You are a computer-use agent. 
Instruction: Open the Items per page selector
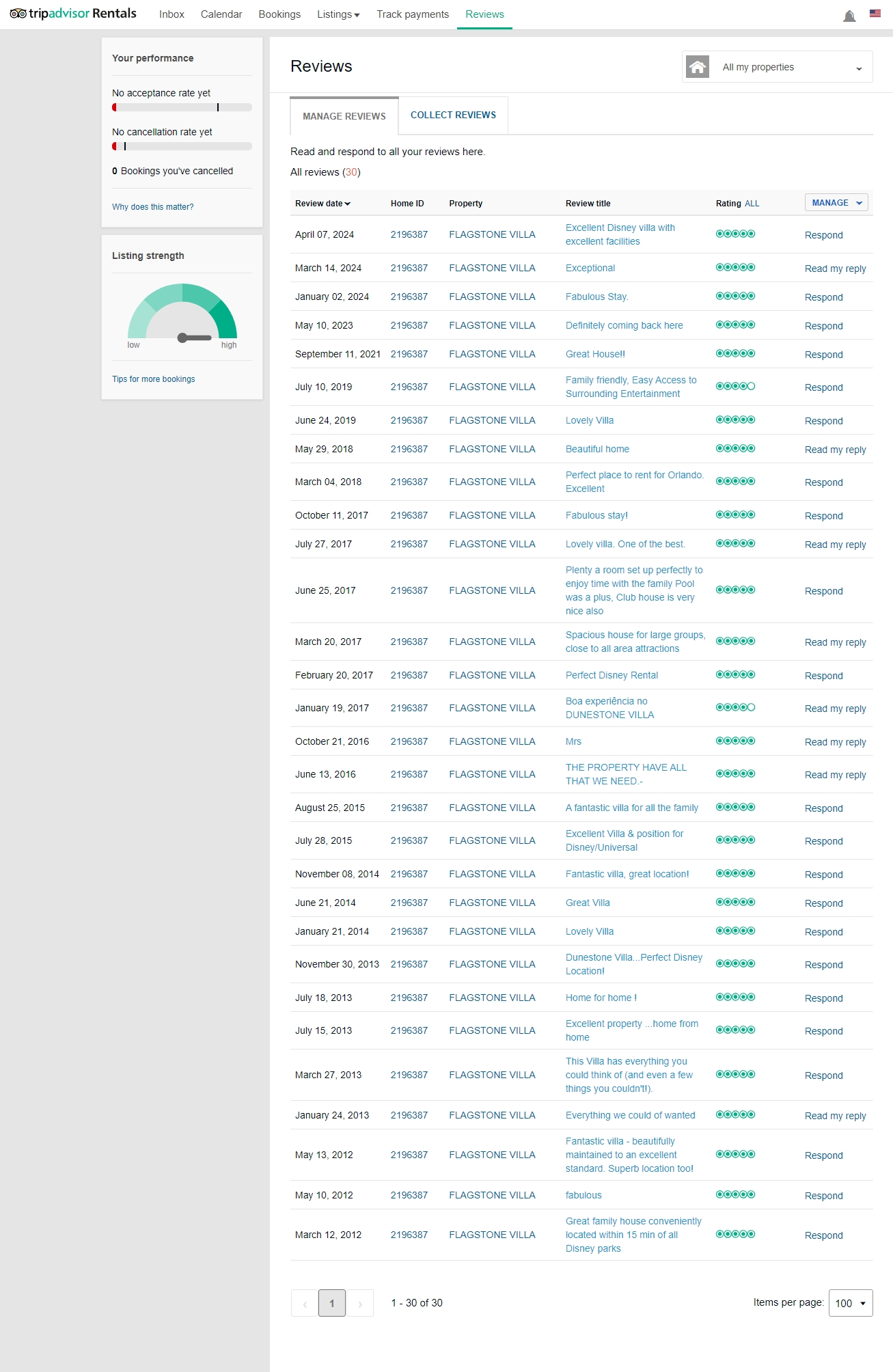point(850,1303)
